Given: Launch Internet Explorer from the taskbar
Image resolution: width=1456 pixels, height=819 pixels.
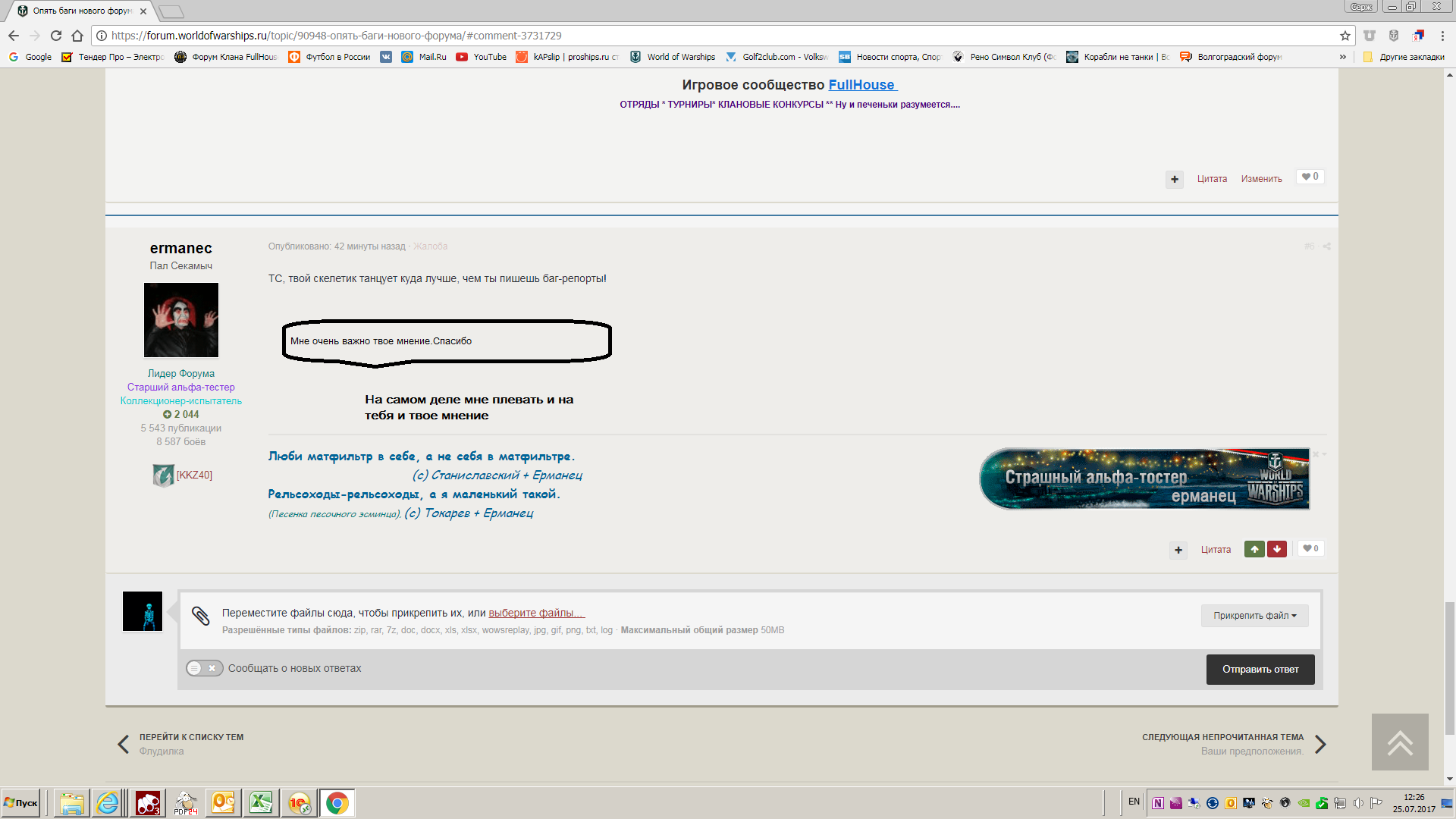Looking at the screenshot, I should click(108, 803).
